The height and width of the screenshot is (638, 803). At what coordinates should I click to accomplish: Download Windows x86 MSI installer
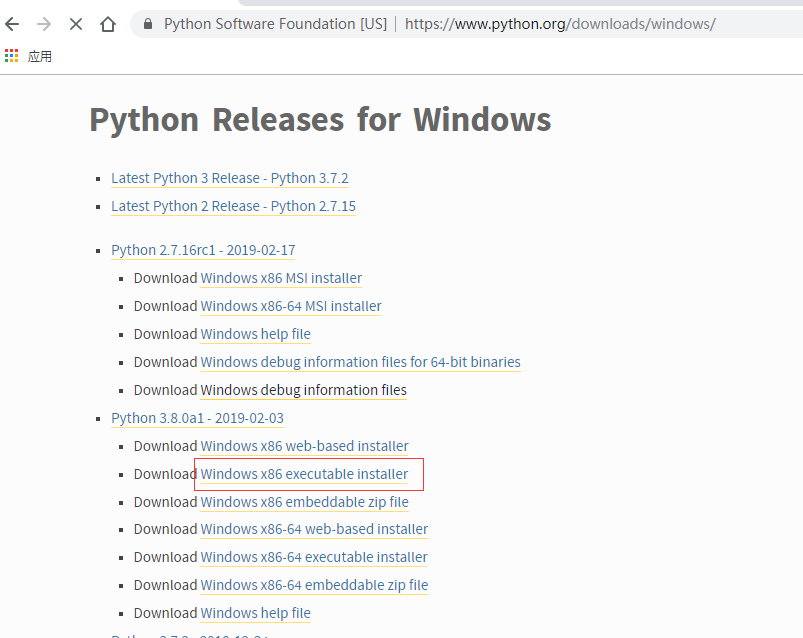[x=281, y=278]
